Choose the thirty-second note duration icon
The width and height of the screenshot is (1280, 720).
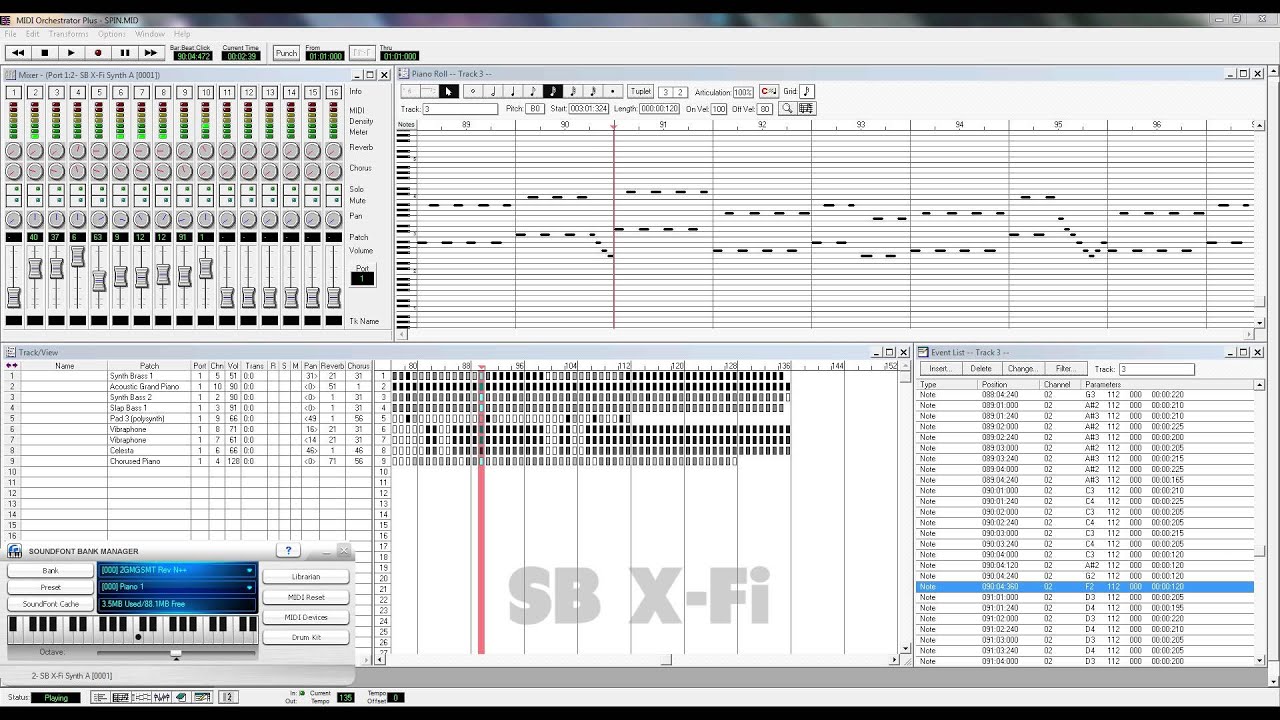click(x=573, y=92)
